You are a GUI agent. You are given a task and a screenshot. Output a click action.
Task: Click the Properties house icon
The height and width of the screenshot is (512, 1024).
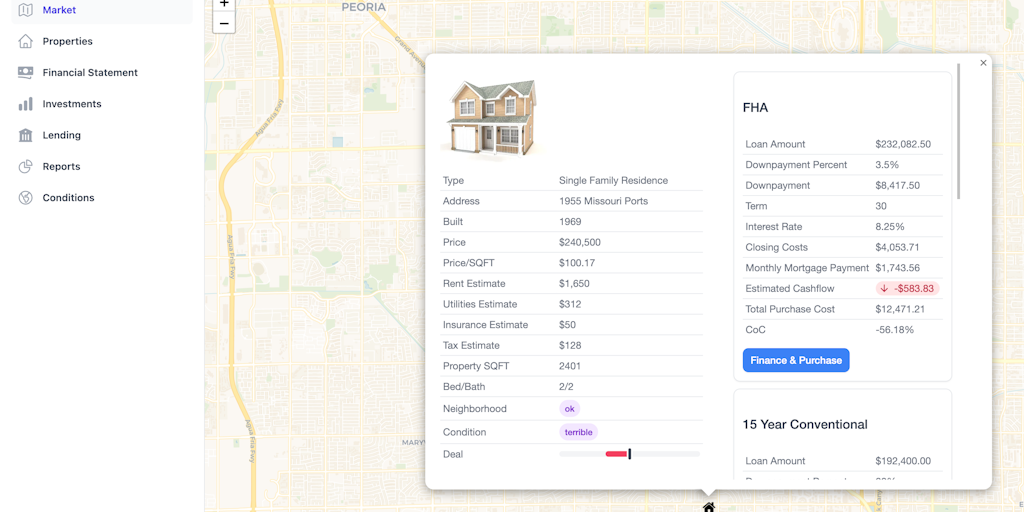pyautogui.click(x=25, y=41)
